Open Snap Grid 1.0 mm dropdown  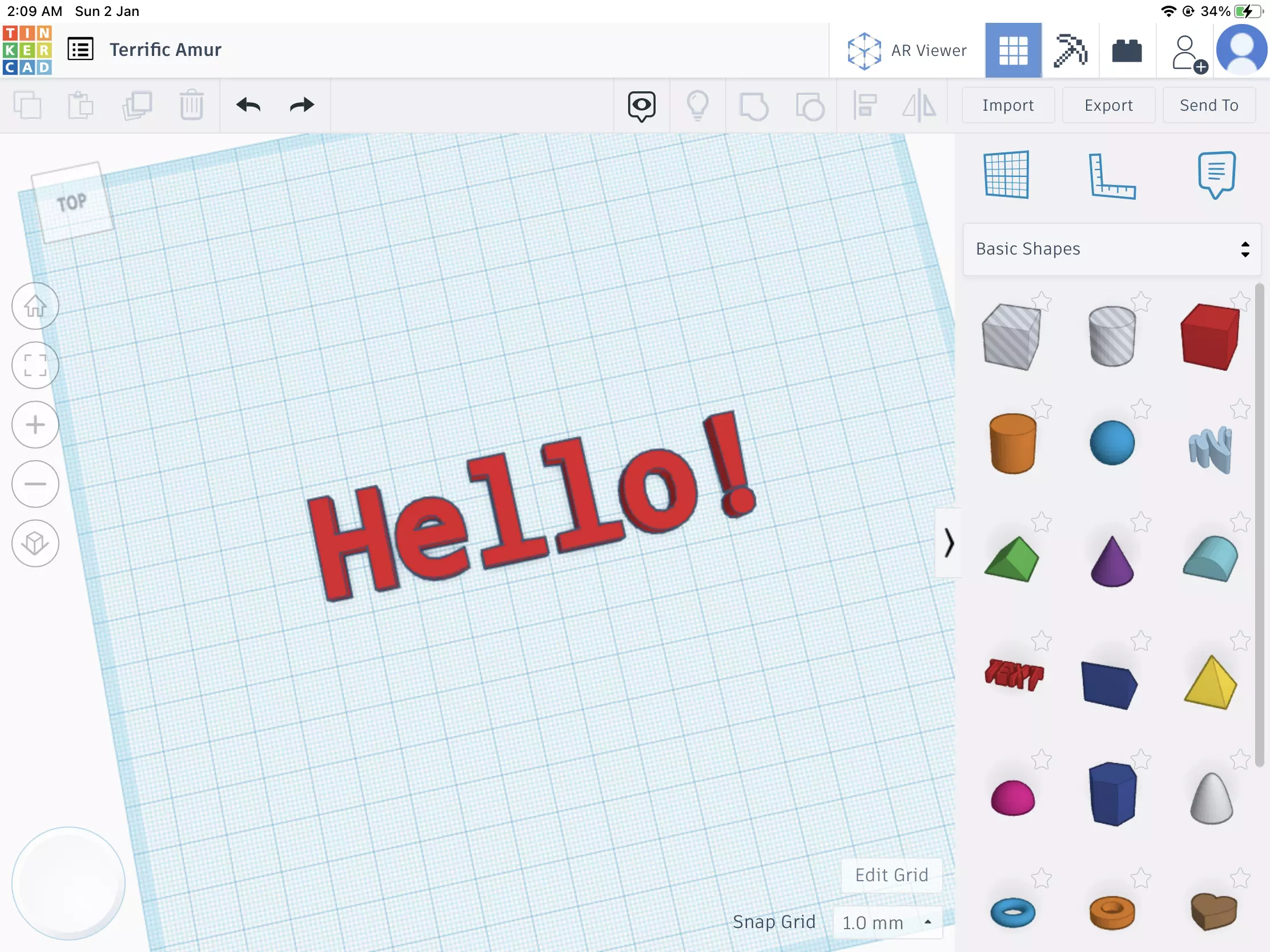[x=887, y=922]
